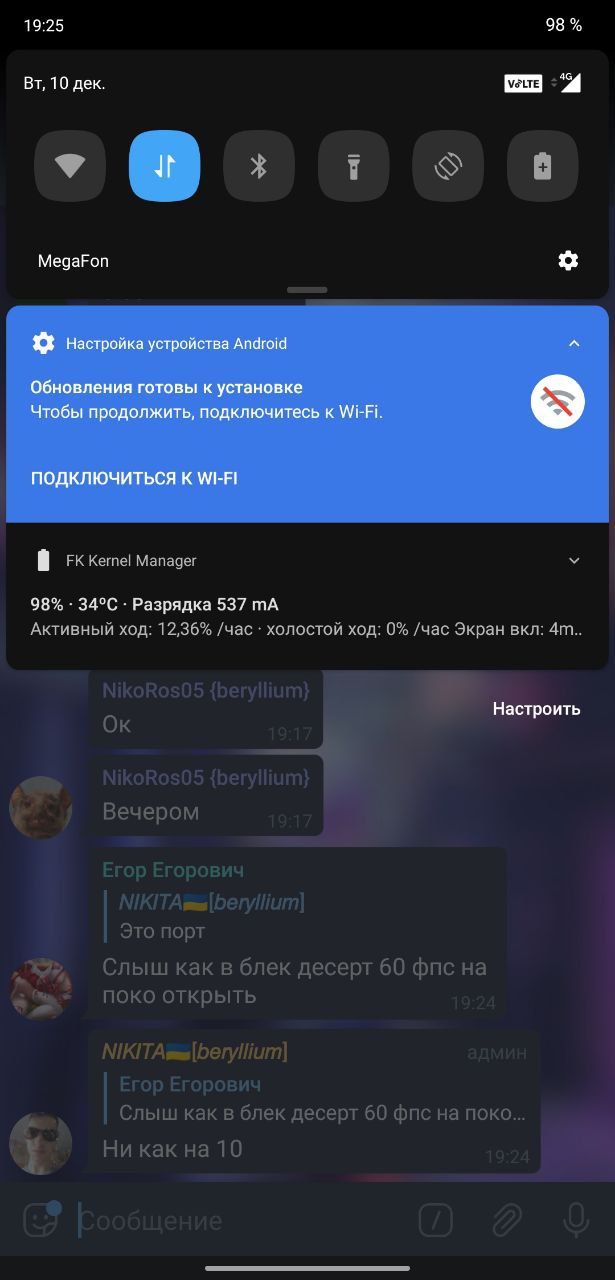Open Егор Егорович's avatar
This screenshot has width=615, height=1280.
point(41,989)
